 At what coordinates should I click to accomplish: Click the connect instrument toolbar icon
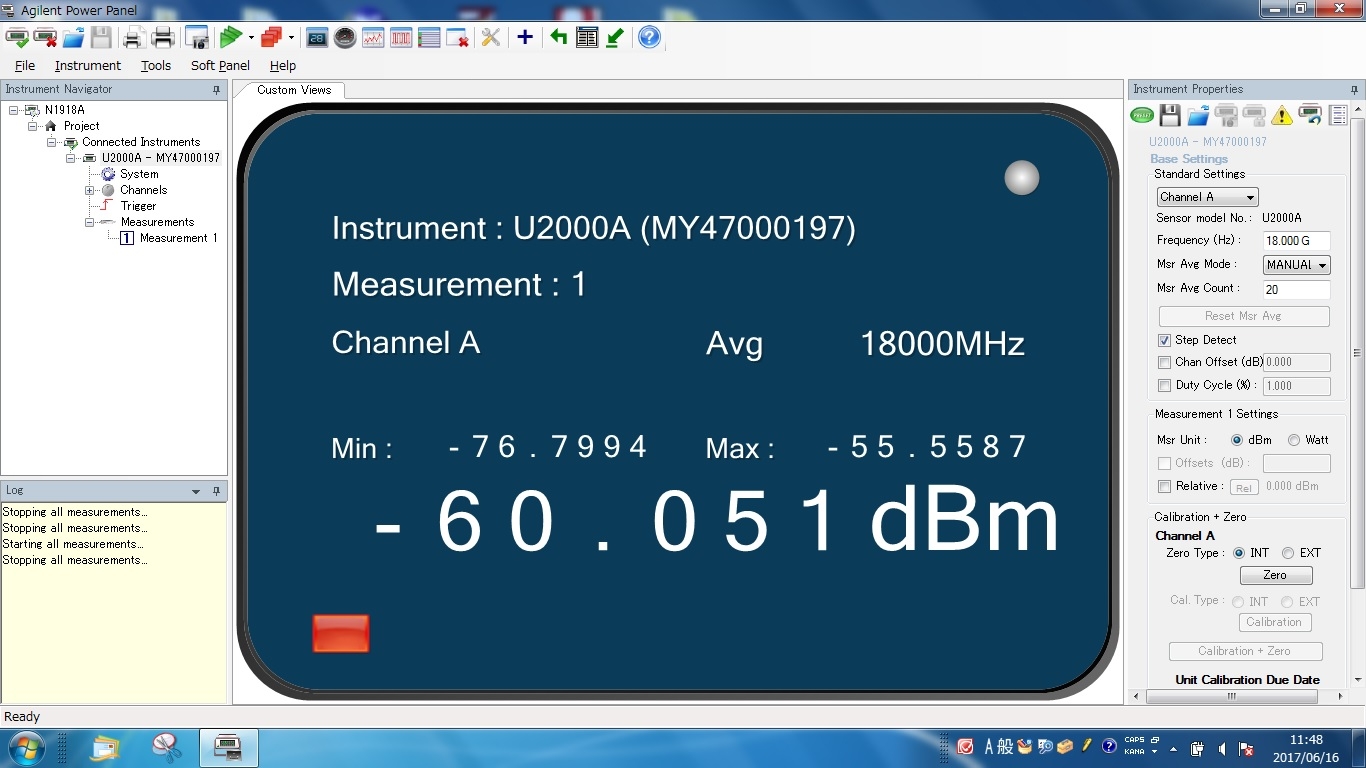point(17,38)
